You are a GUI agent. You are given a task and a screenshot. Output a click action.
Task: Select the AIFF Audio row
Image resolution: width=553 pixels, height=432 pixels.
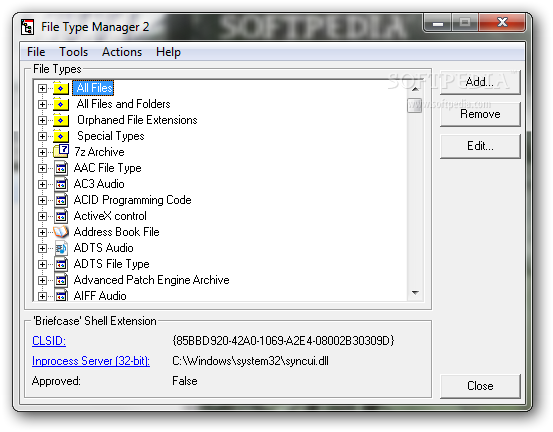[x=100, y=296]
